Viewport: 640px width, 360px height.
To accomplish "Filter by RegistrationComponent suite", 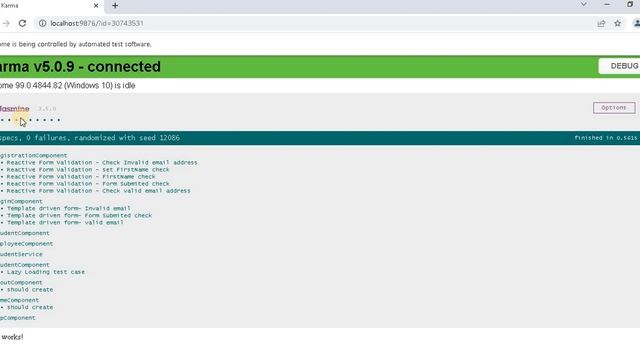I will point(33,156).
